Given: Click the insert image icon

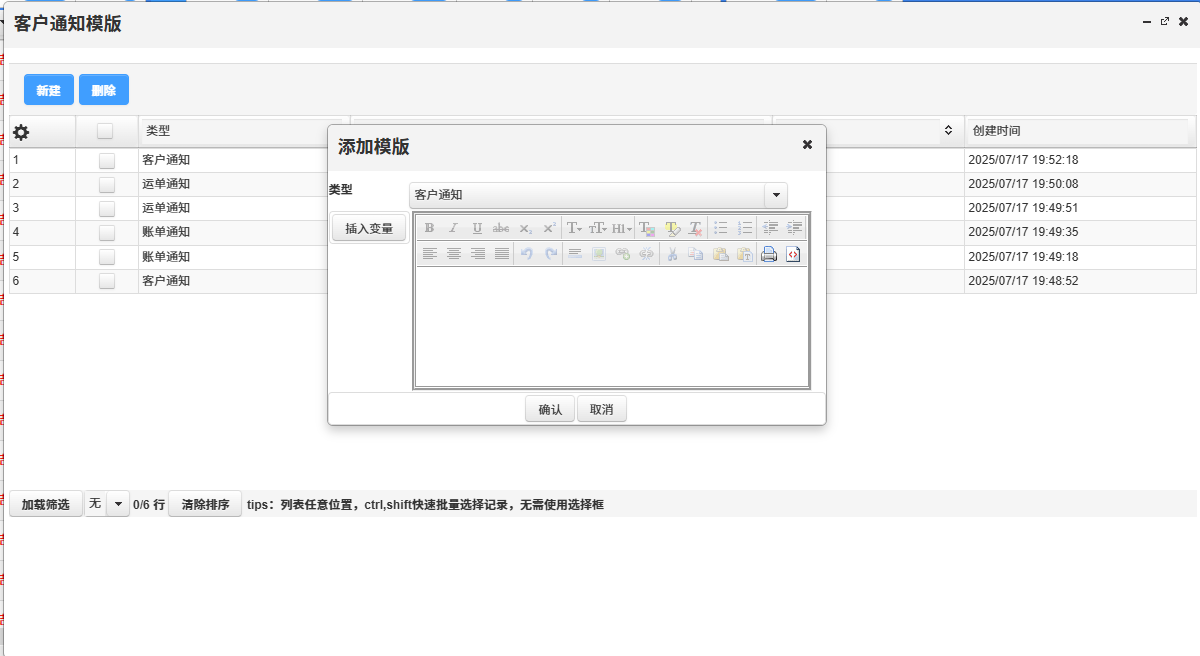Looking at the screenshot, I should pos(598,254).
